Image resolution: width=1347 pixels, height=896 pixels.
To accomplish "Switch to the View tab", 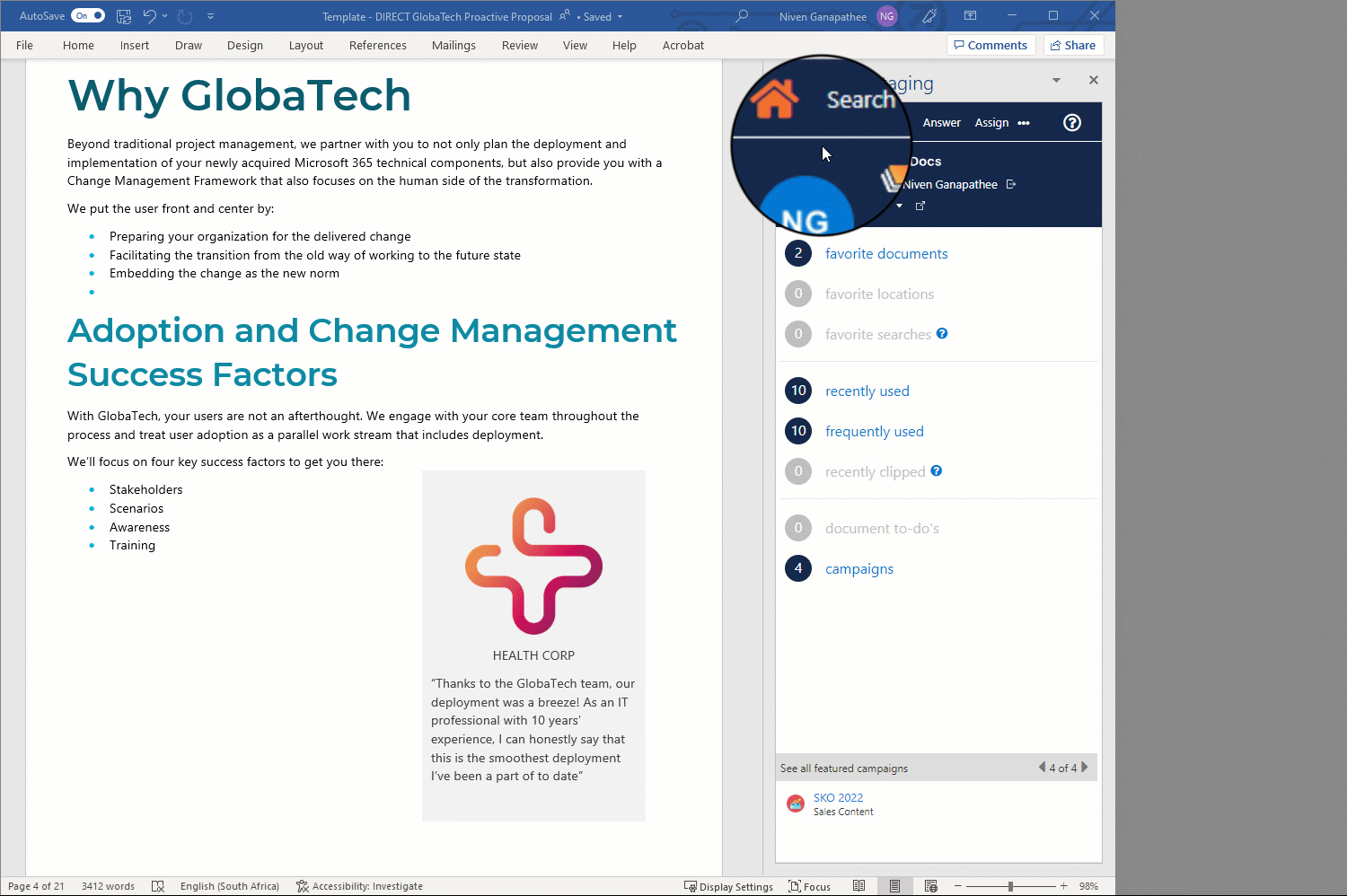I will 575,45.
